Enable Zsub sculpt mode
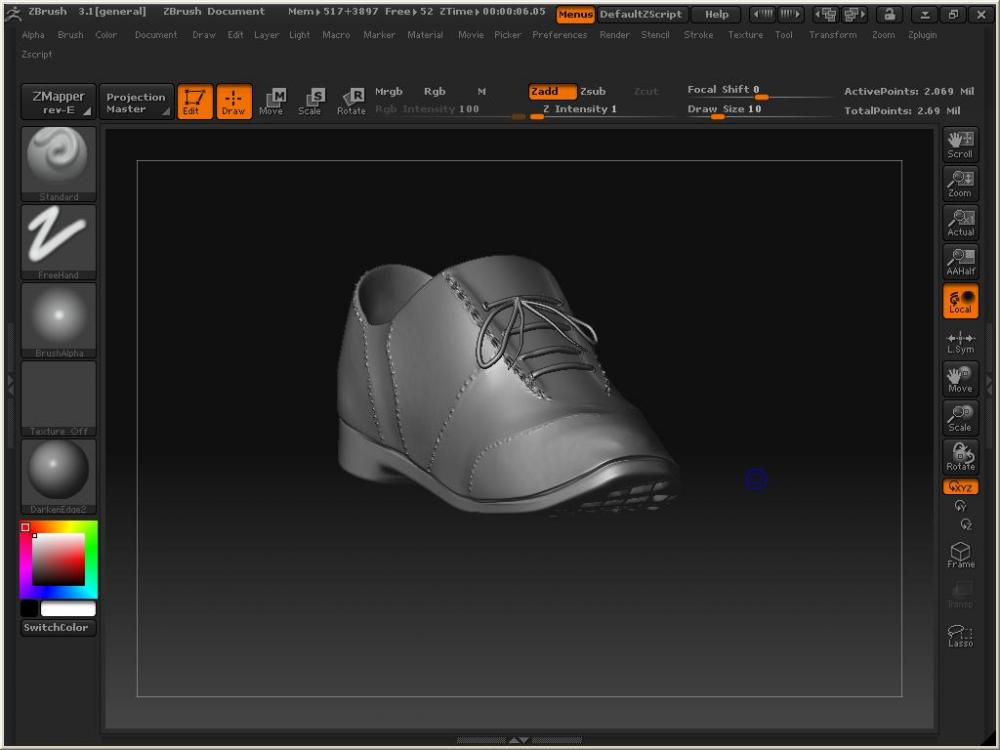Viewport: 1000px width, 750px height. click(593, 91)
